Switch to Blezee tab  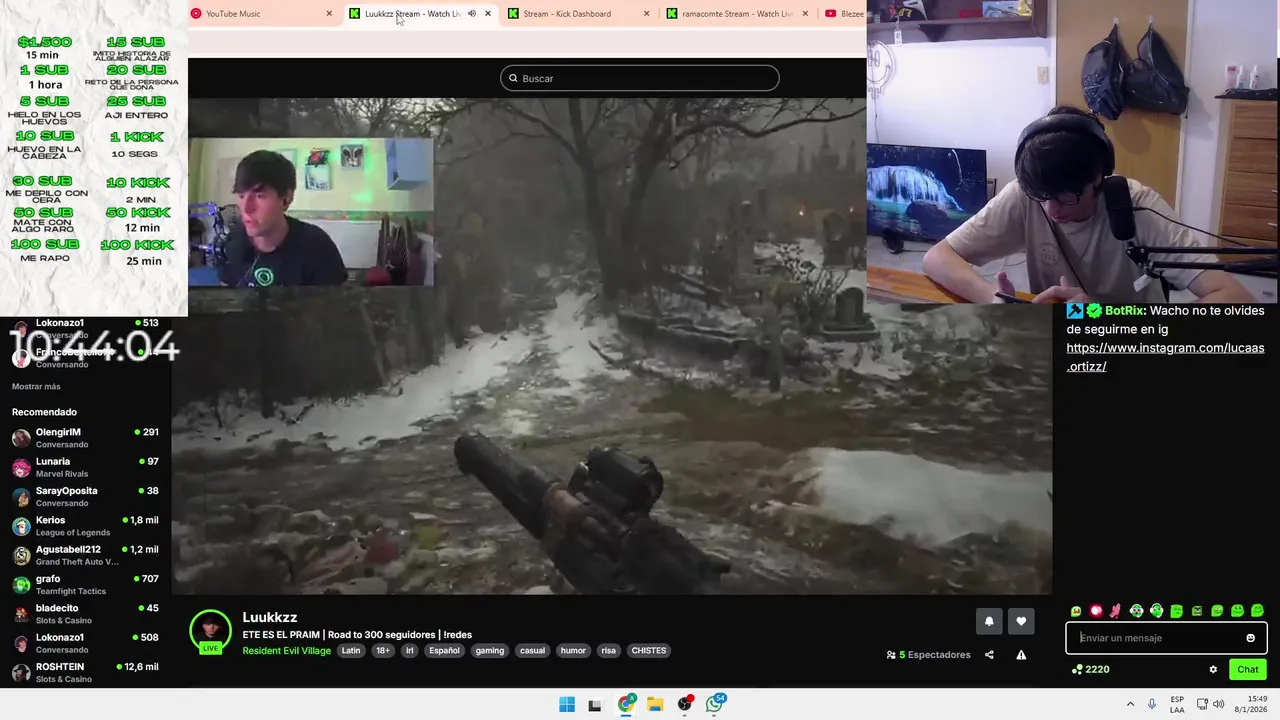845,14
